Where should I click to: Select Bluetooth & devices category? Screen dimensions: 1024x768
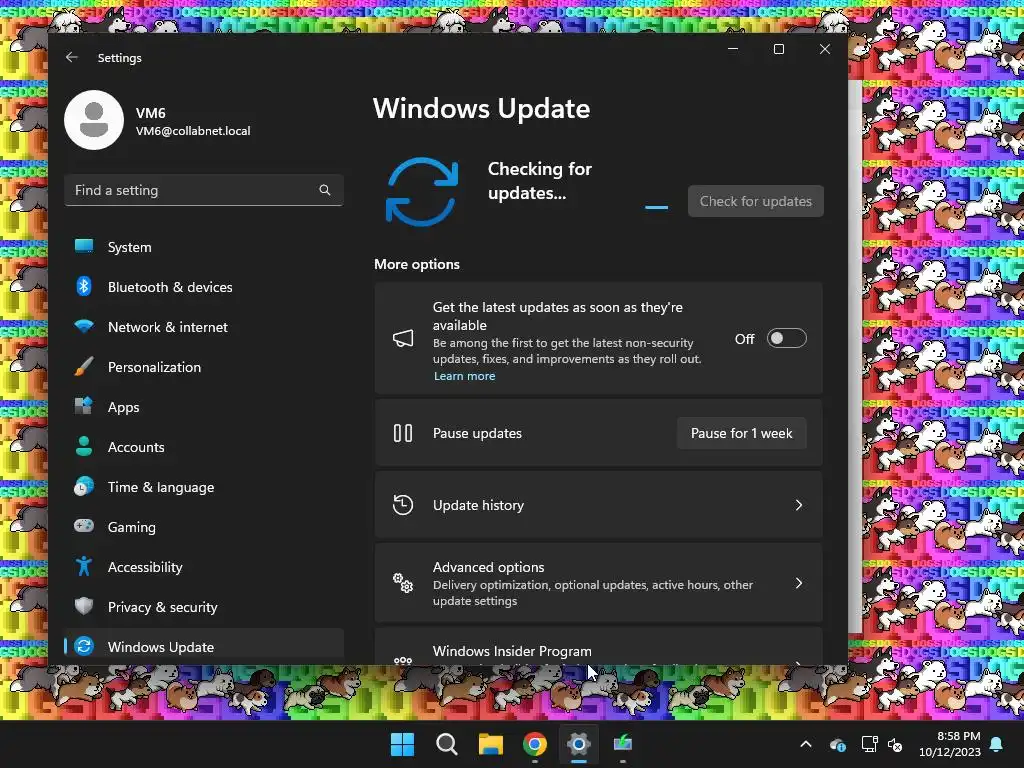point(204,287)
